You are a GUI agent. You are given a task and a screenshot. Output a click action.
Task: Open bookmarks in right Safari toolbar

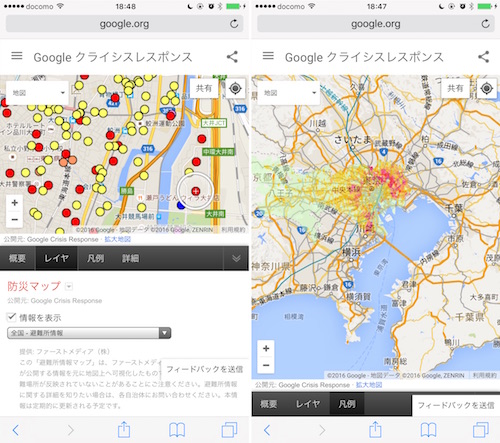(x=428, y=430)
